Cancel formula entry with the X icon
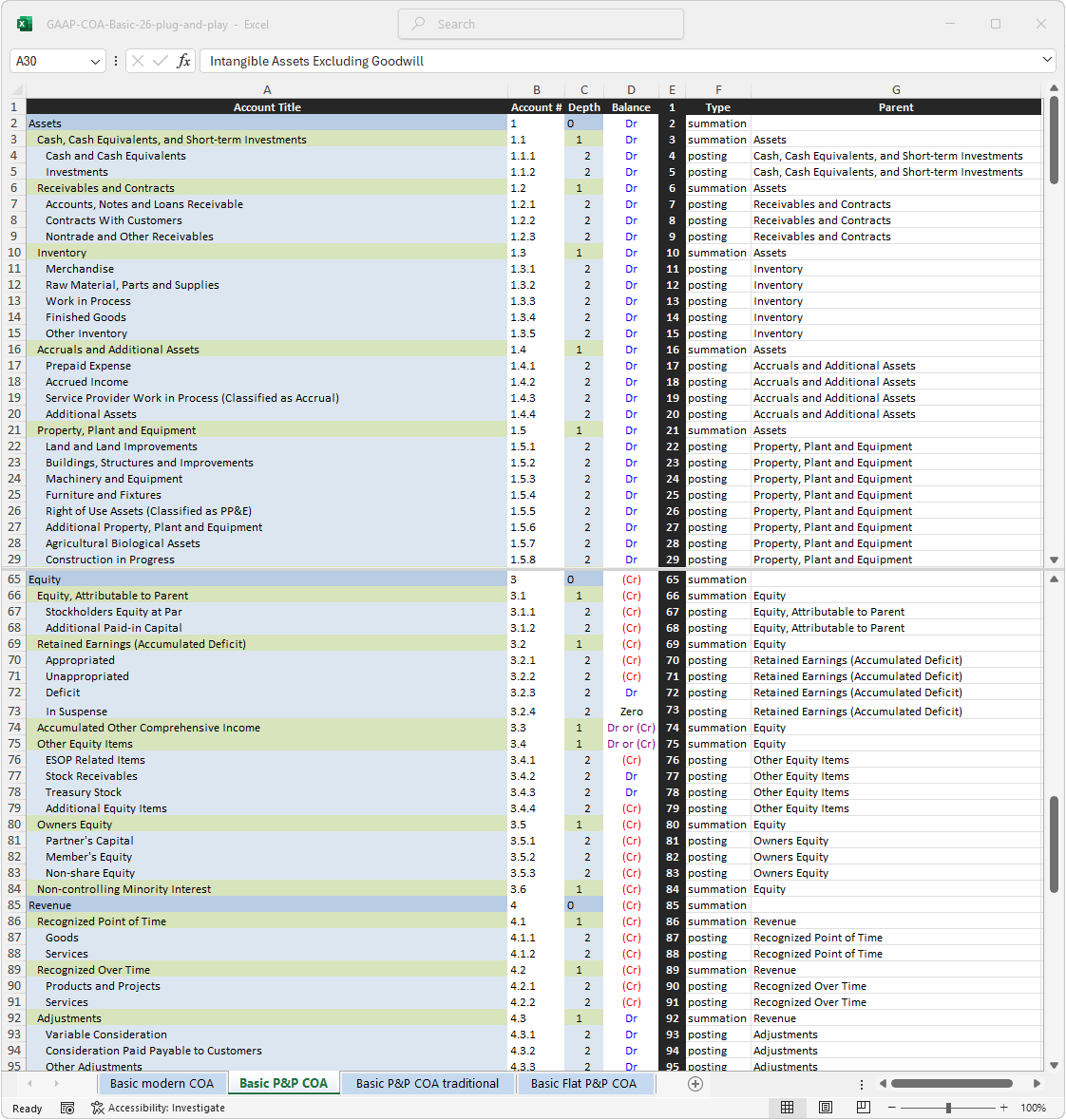 click(x=138, y=62)
